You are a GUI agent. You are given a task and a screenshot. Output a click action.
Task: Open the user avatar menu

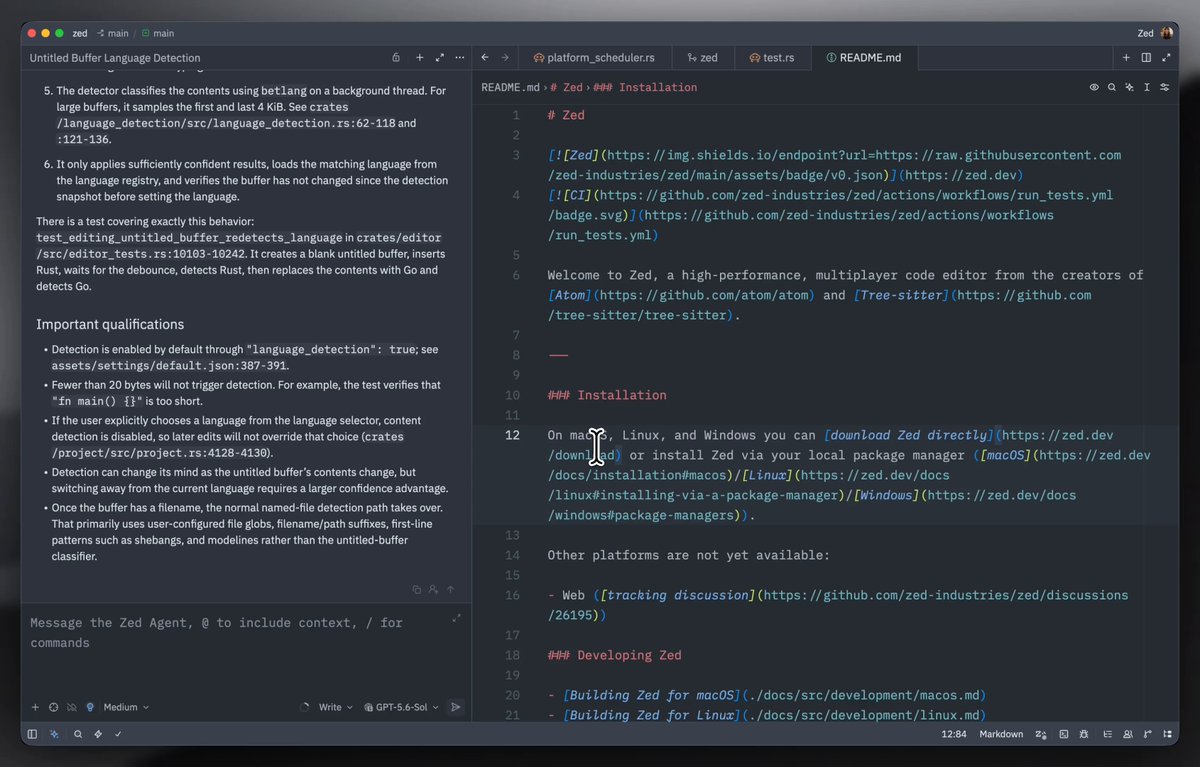pos(1167,33)
